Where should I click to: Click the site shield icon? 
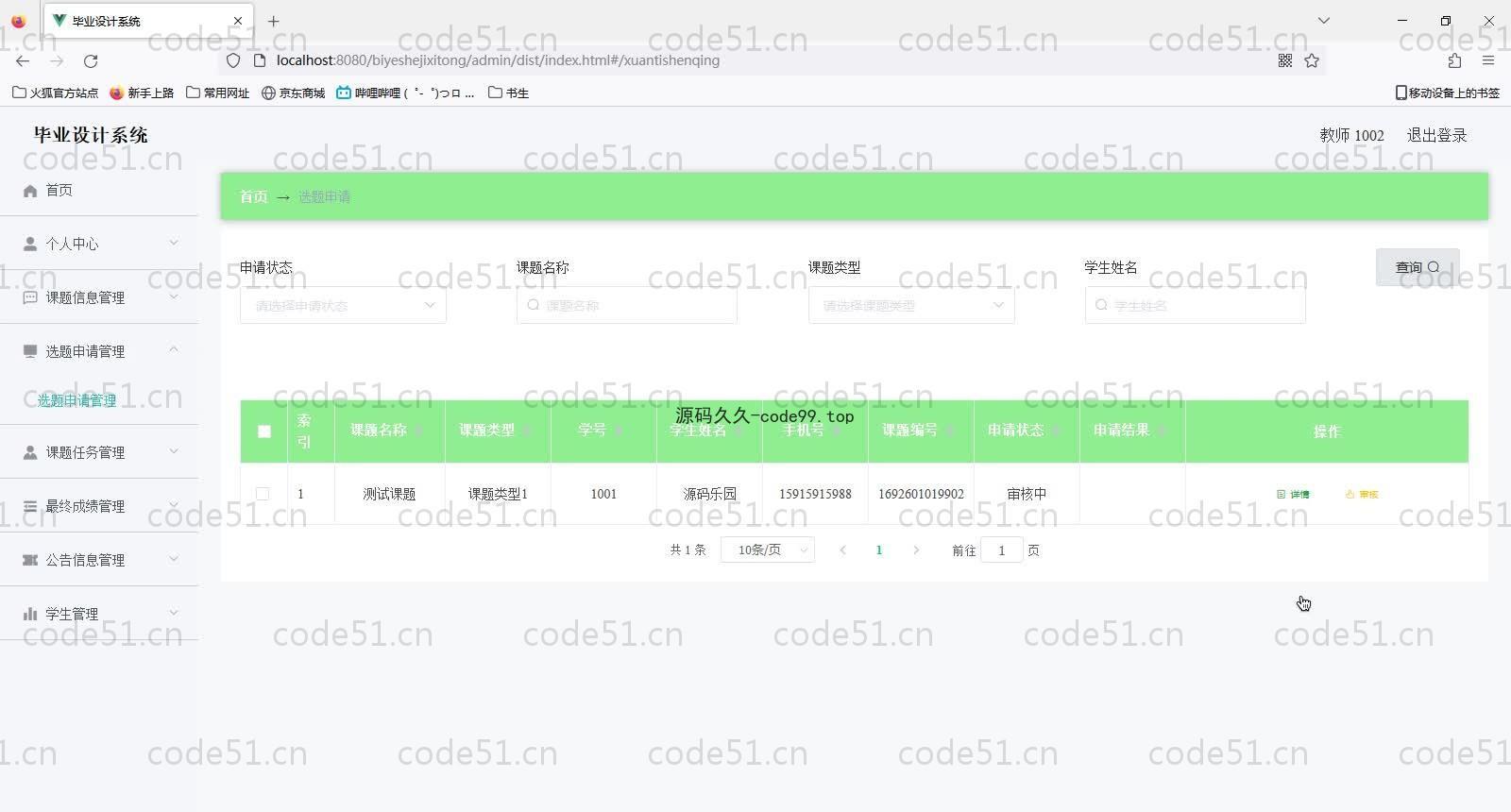coord(233,60)
